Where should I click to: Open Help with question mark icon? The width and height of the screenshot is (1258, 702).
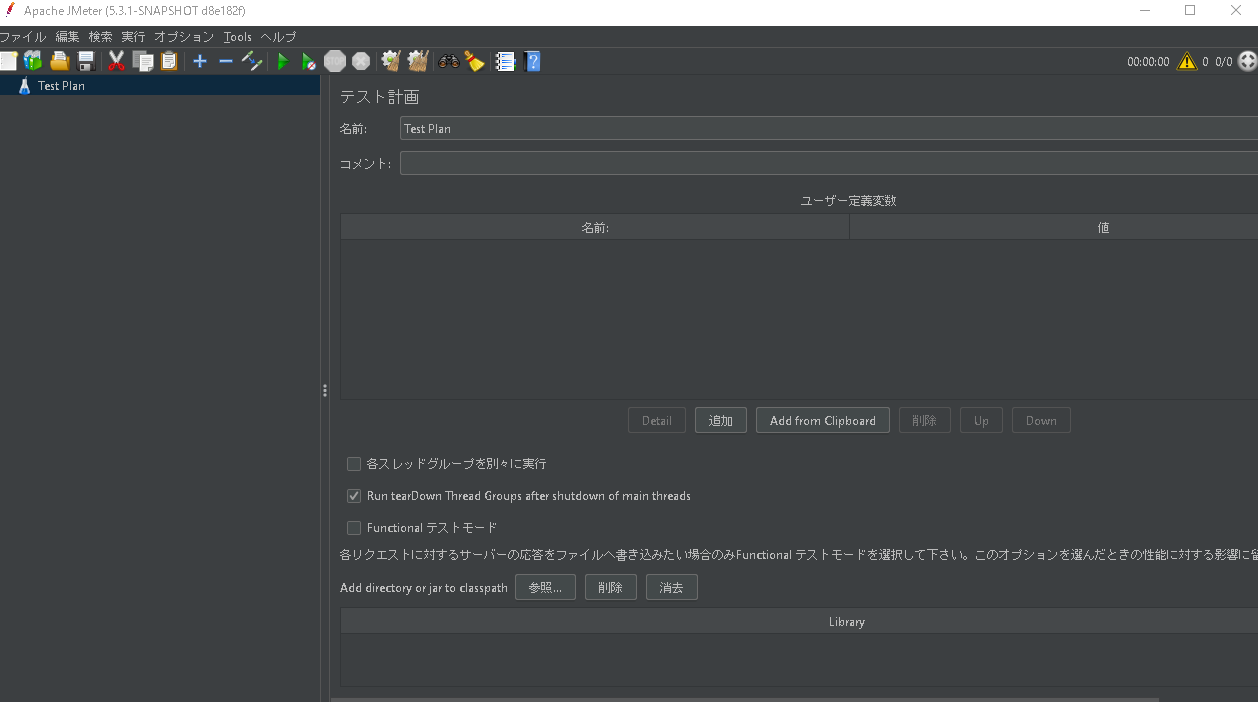532,61
